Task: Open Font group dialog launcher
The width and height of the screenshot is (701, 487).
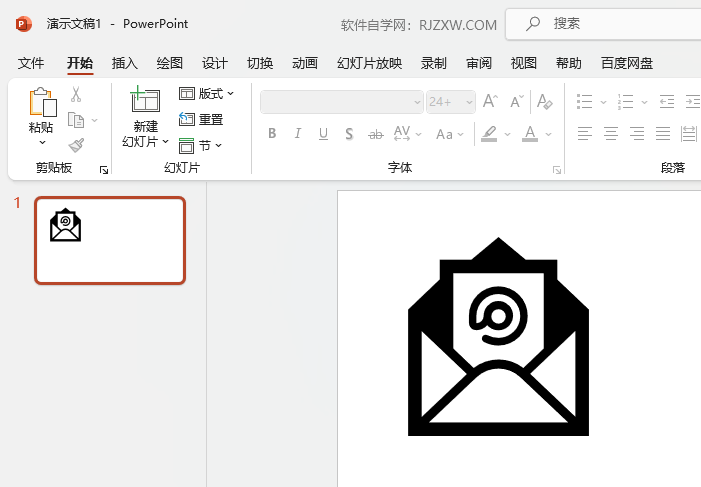Action: (557, 170)
